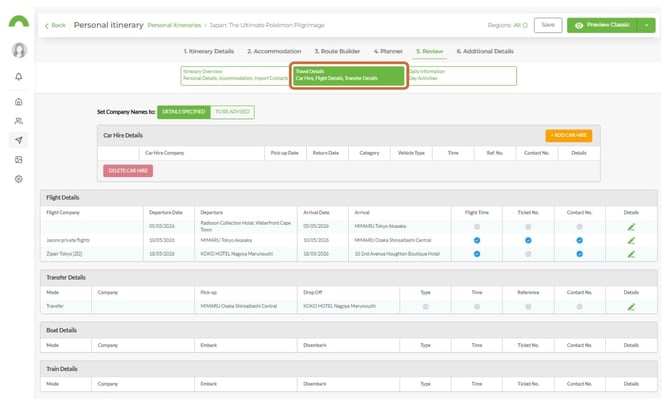This screenshot has width=670, height=399.
Task: Open the user profile avatar
Action: 19,50
